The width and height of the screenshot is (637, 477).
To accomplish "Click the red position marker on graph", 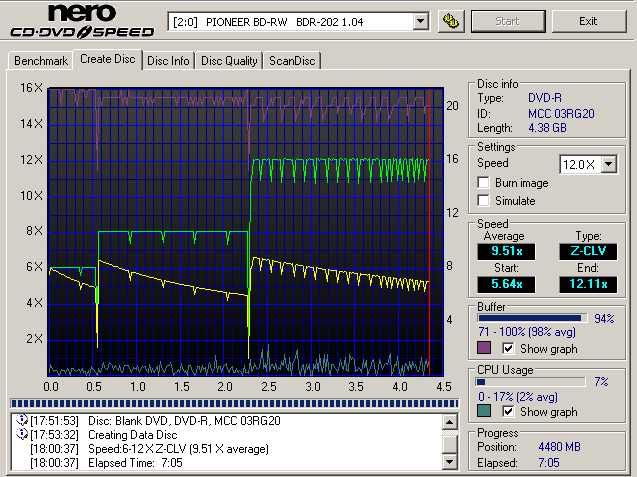I will pyautogui.click(x=429, y=232).
